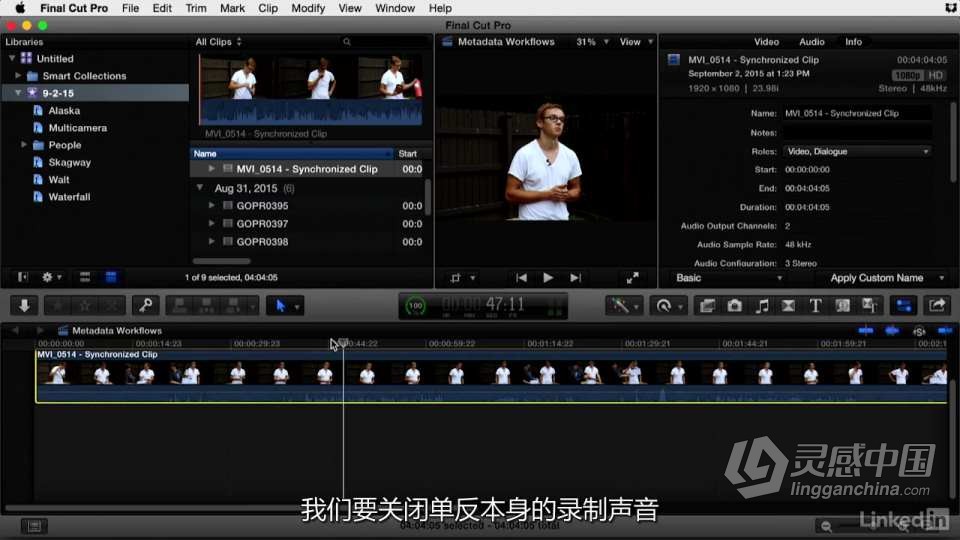
Task: Show the Photos browser camera icon
Action: pos(735,306)
